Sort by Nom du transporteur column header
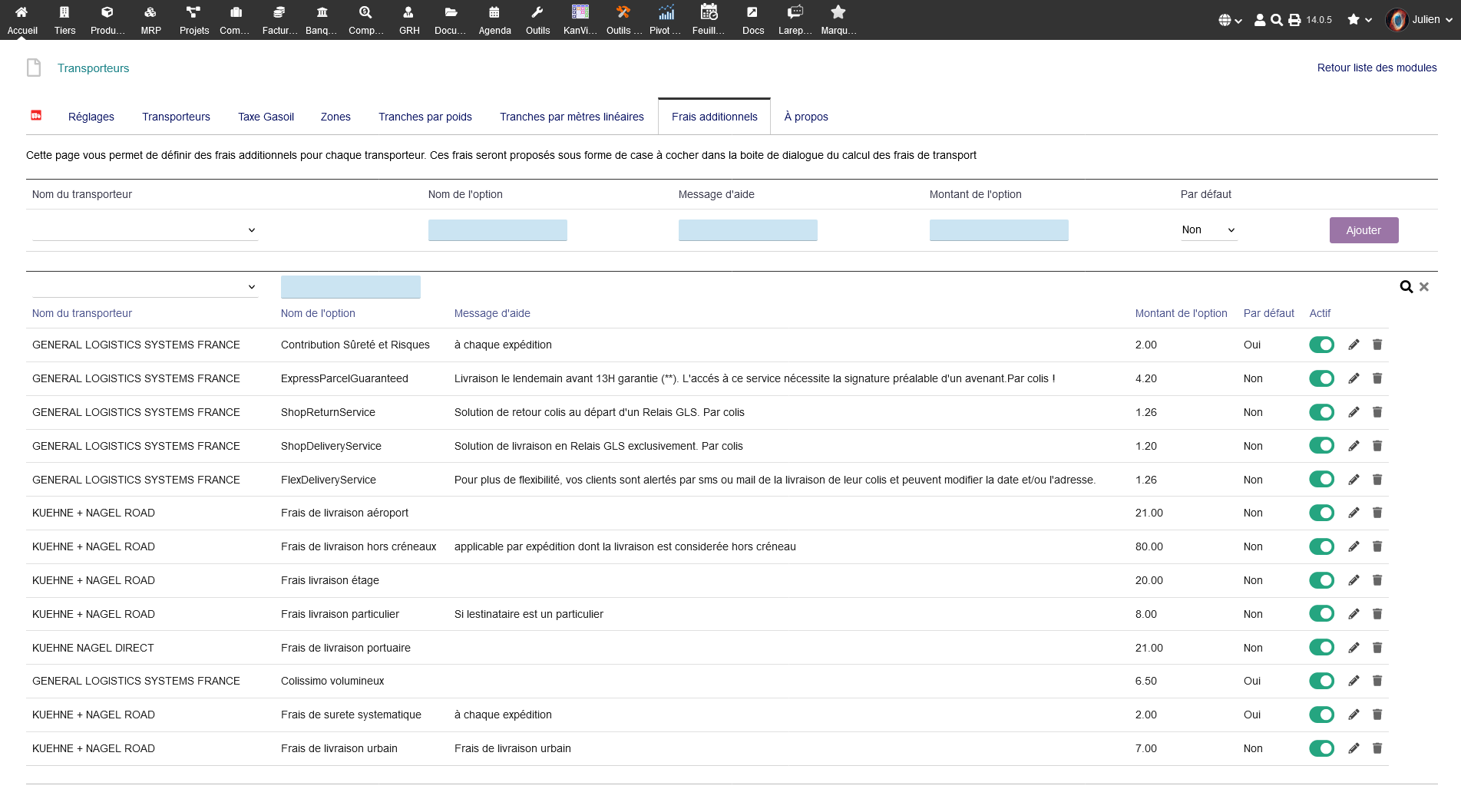 pos(82,313)
